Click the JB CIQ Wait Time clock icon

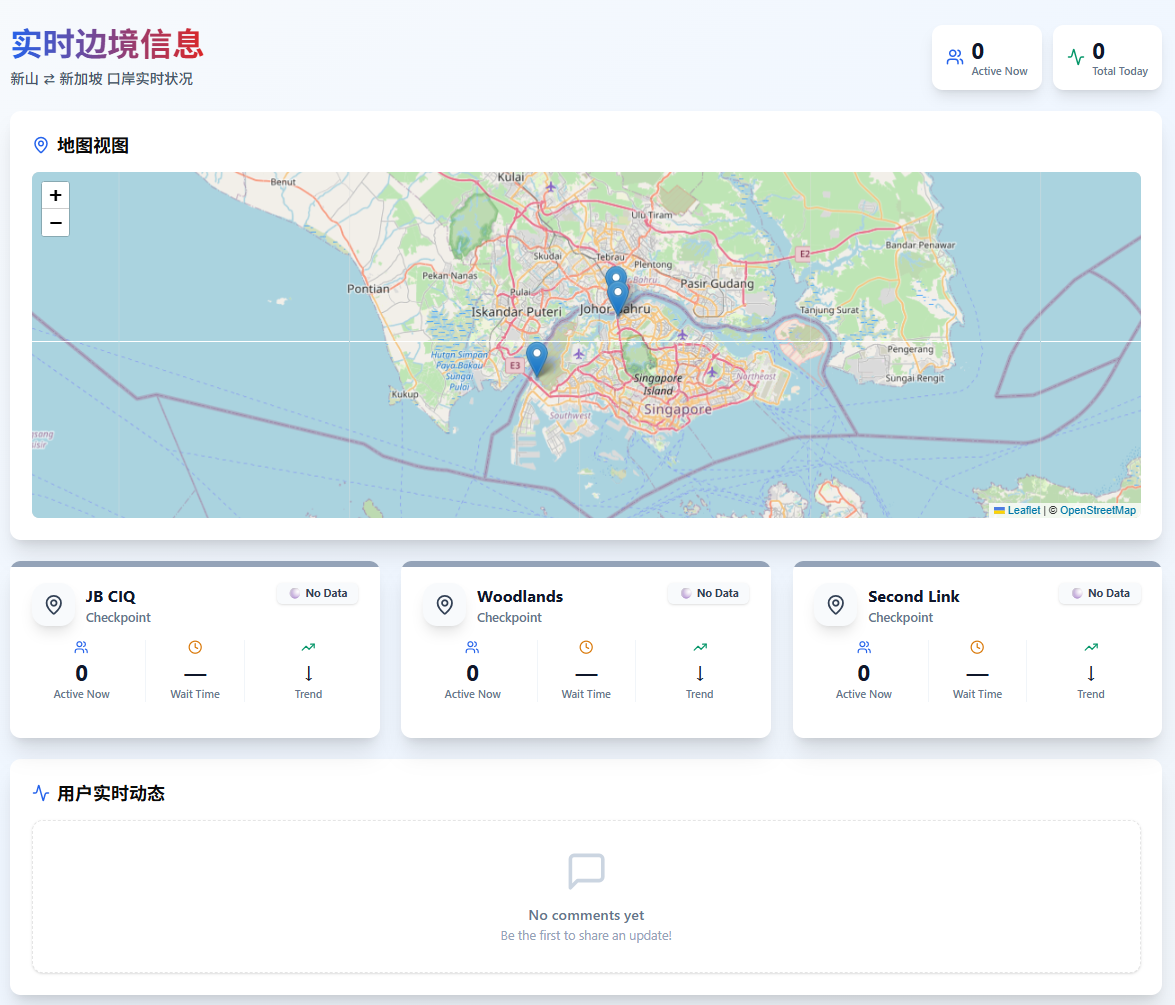195,647
